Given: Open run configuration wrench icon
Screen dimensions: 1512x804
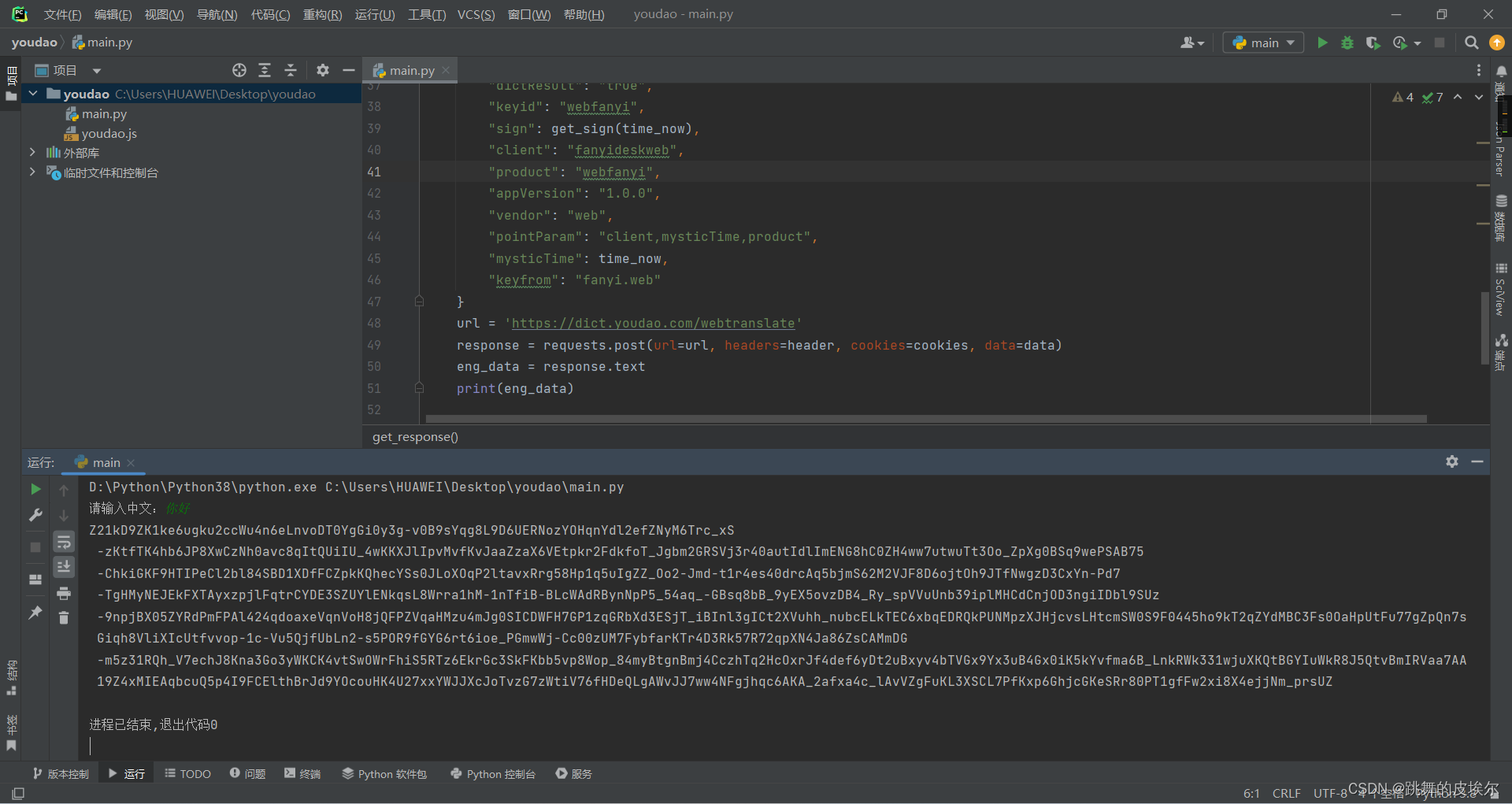Looking at the screenshot, I should (x=35, y=515).
